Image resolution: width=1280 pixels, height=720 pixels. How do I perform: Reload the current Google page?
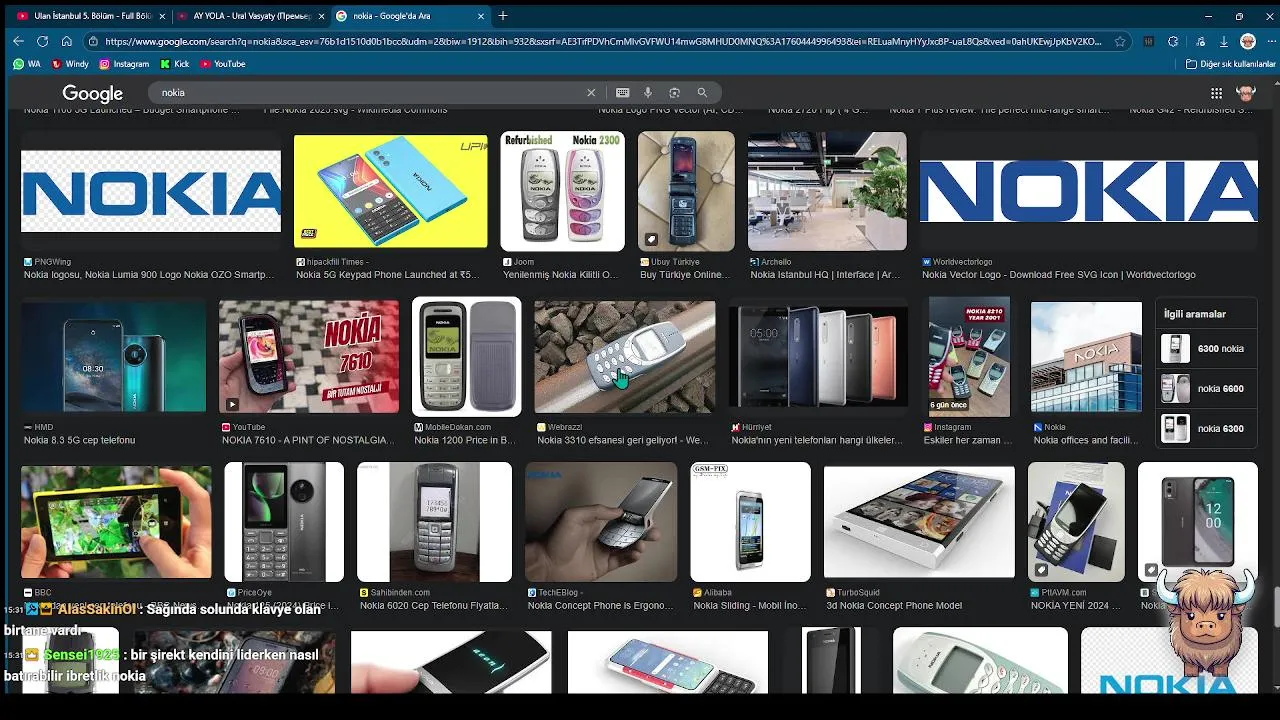click(x=42, y=41)
